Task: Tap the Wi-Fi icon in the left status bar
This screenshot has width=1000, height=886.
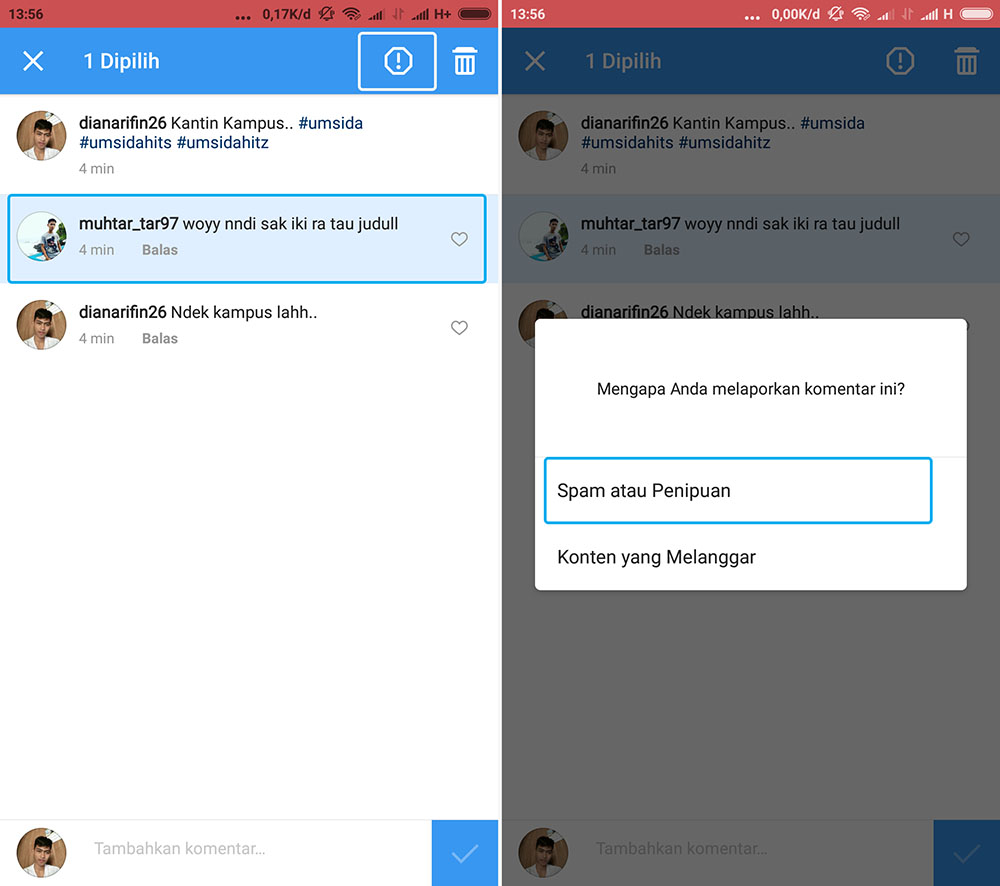Action: tap(351, 14)
